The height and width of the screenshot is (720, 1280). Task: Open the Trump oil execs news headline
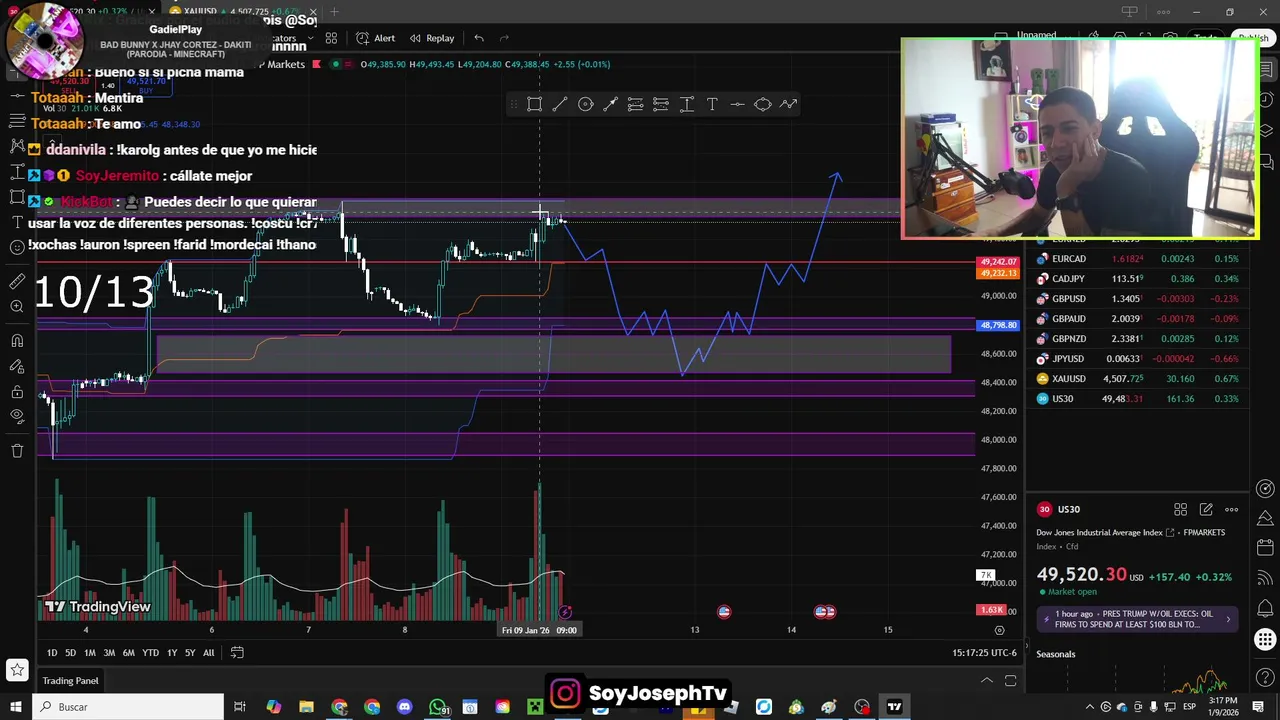1138,620
